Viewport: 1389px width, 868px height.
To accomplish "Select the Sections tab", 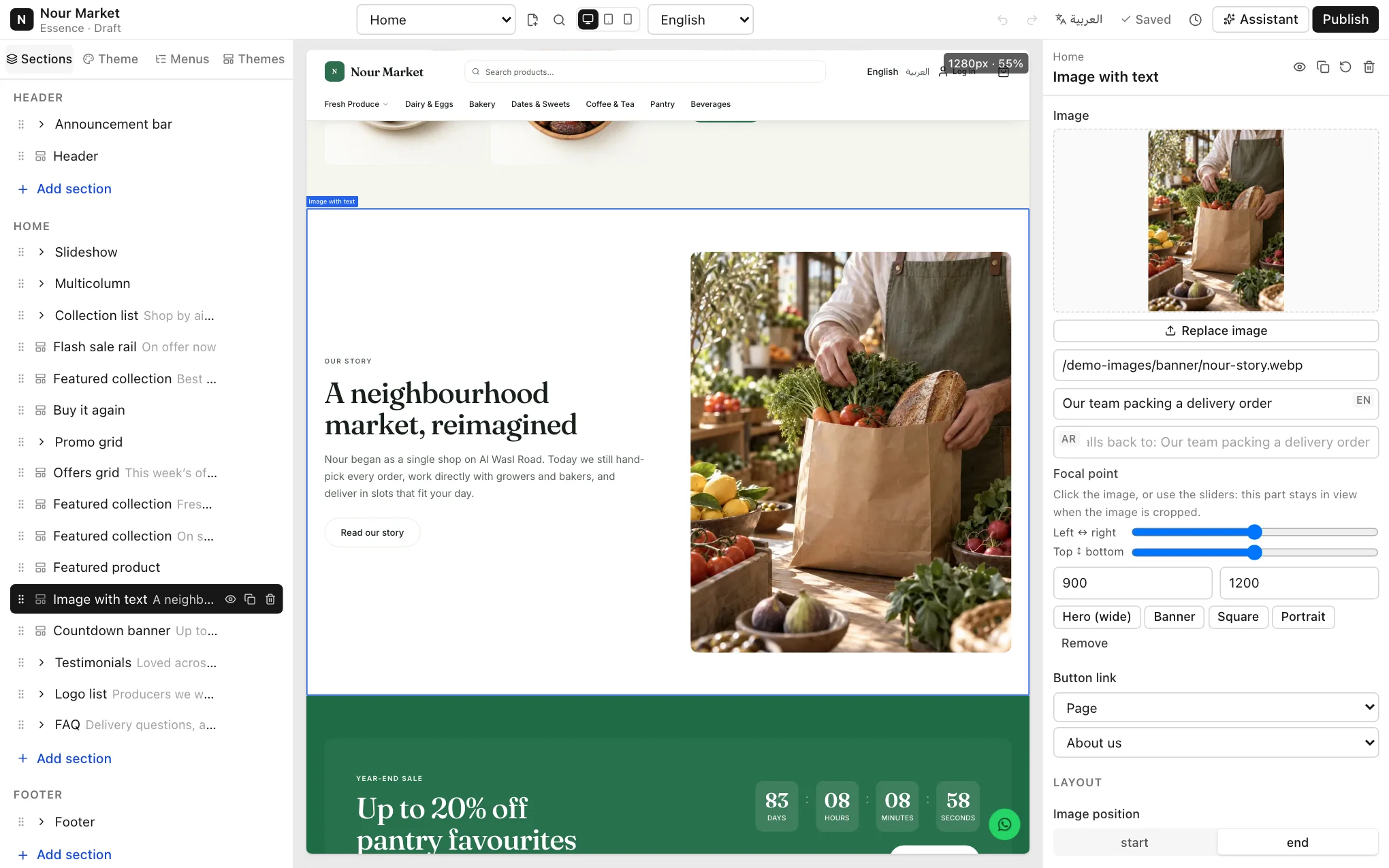I will (x=39, y=59).
